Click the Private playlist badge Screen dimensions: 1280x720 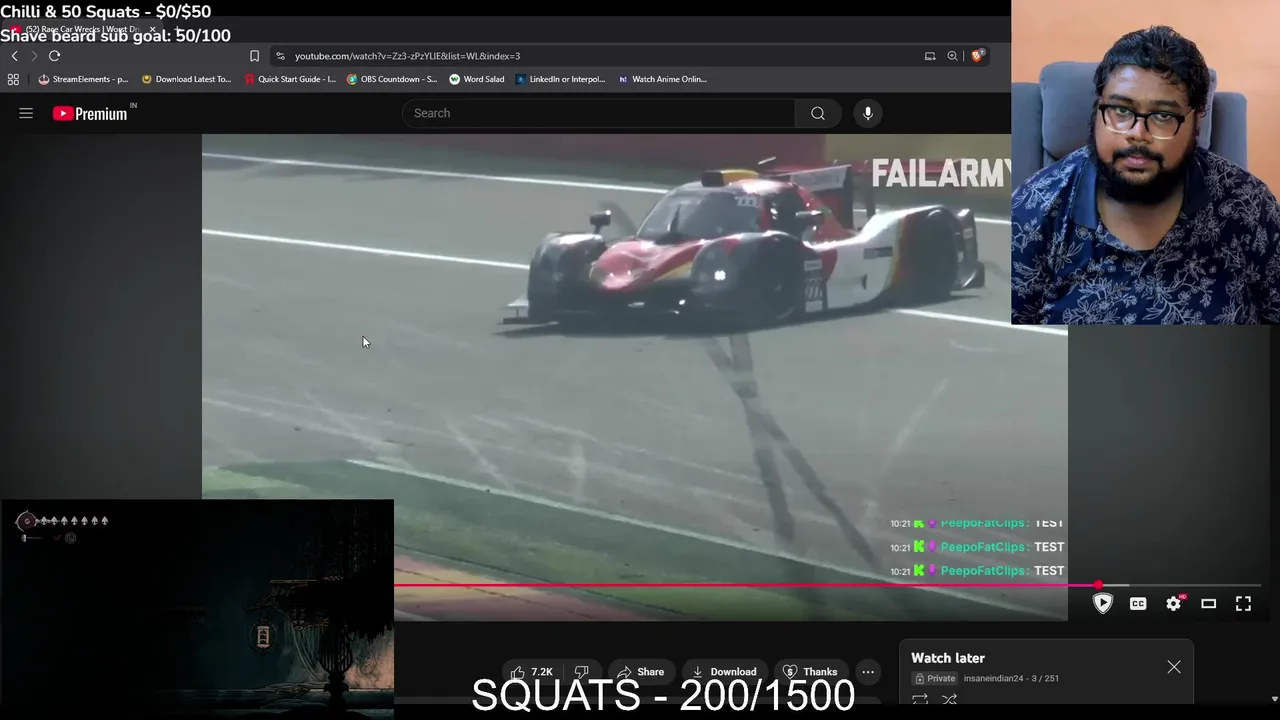pyautogui.click(x=935, y=678)
